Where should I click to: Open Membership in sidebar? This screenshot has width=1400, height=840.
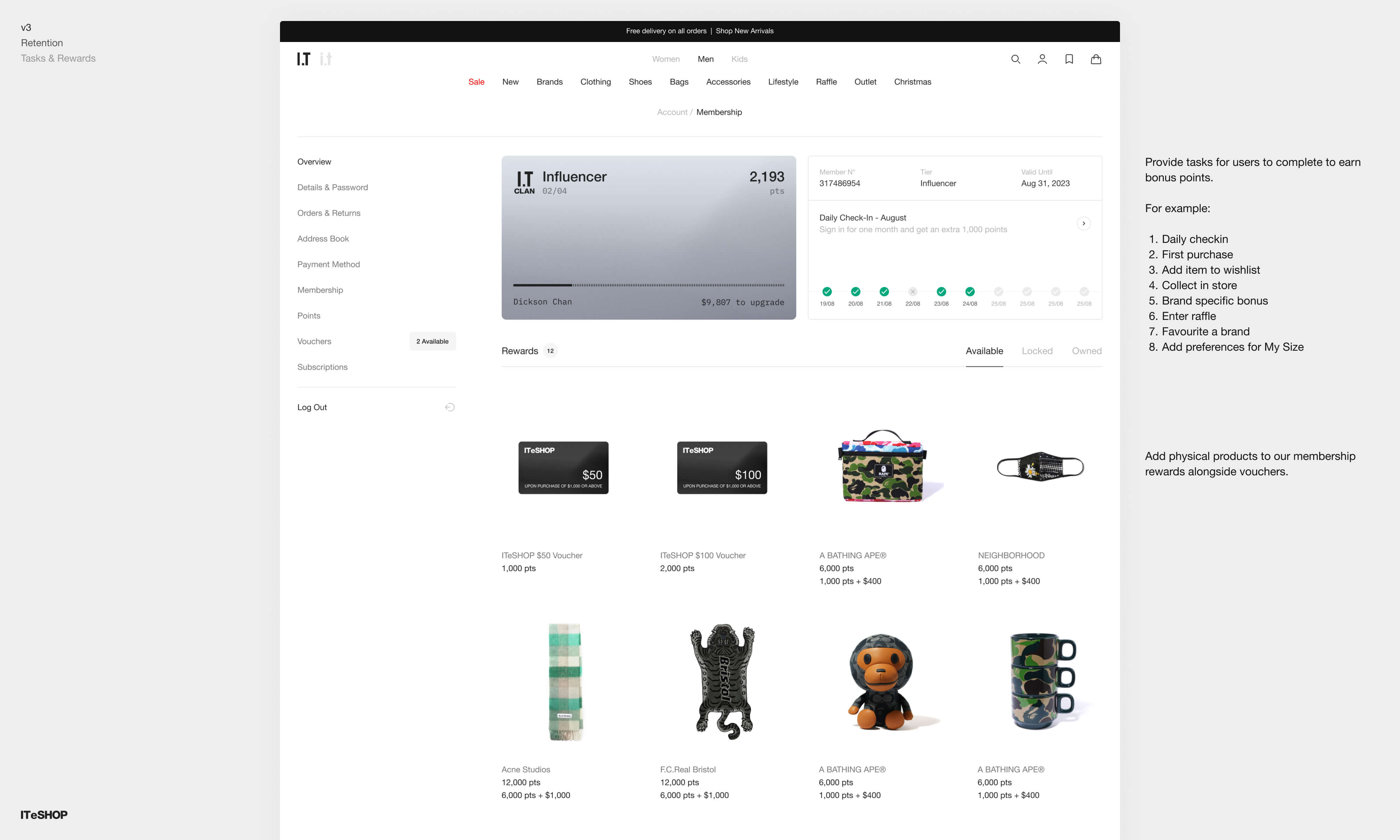(320, 290)
